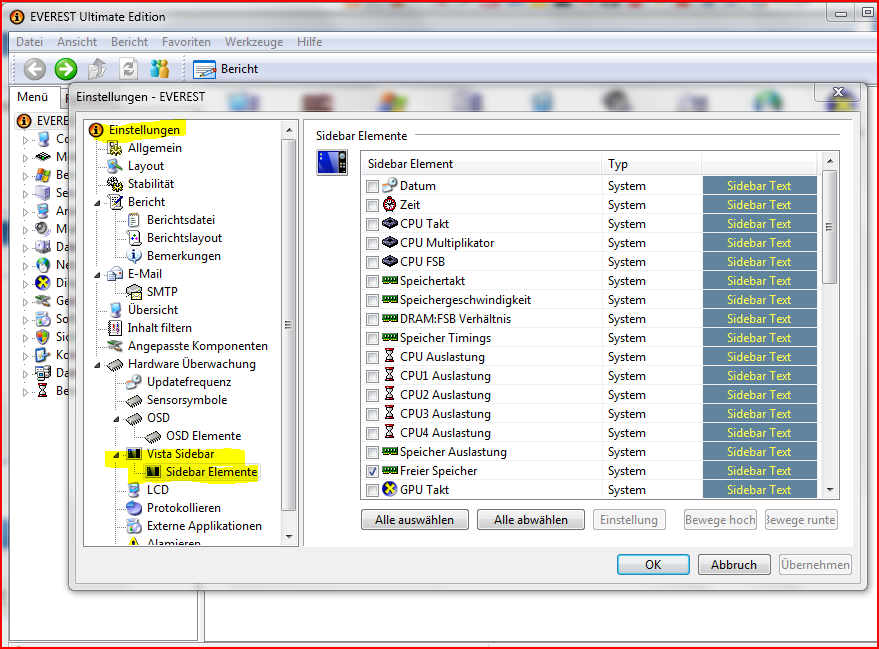Enable the Zeit checkbox
The image size is (879, 649).
point(372,205)
